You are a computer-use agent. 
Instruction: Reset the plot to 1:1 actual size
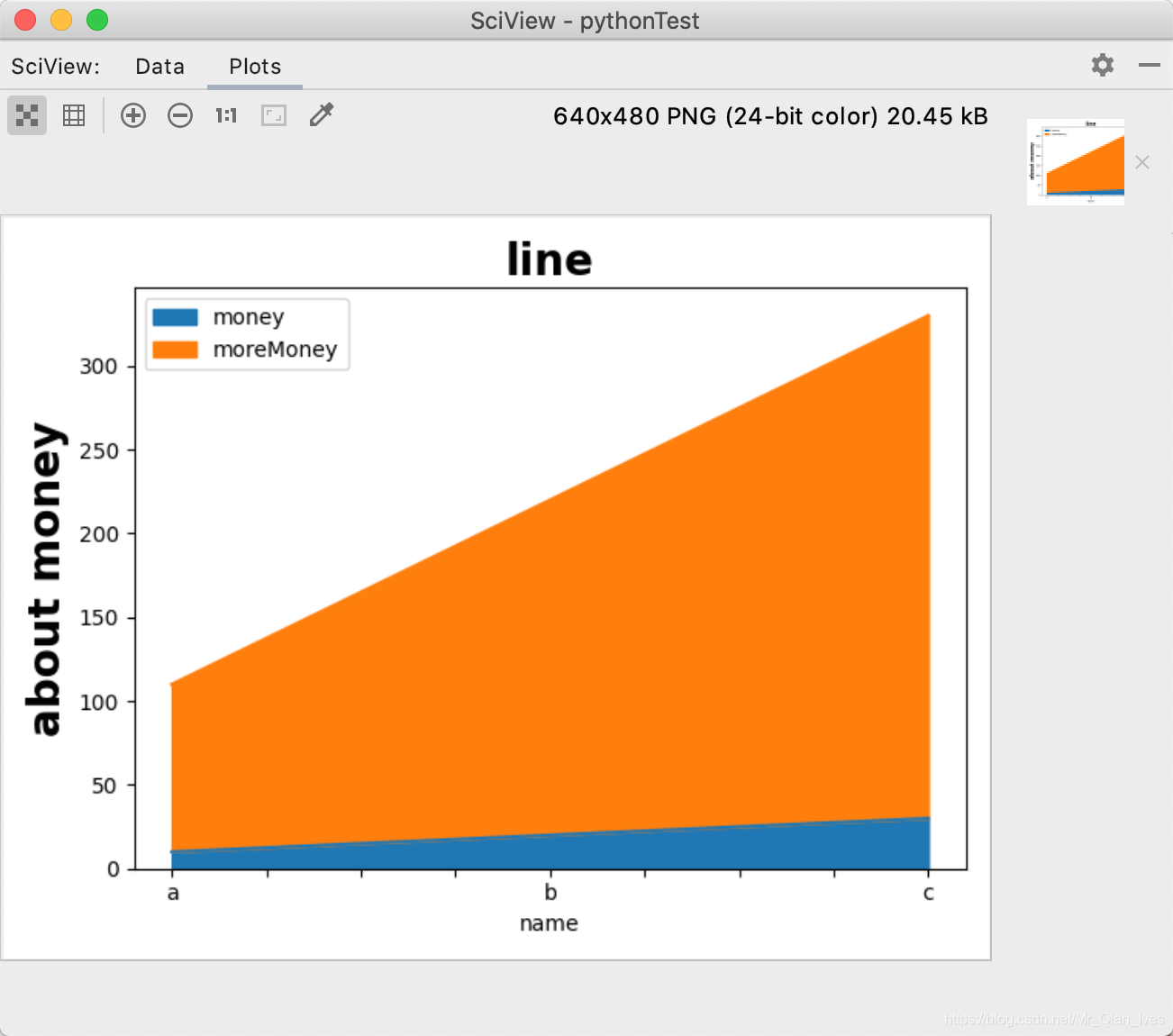click(226, 115)
